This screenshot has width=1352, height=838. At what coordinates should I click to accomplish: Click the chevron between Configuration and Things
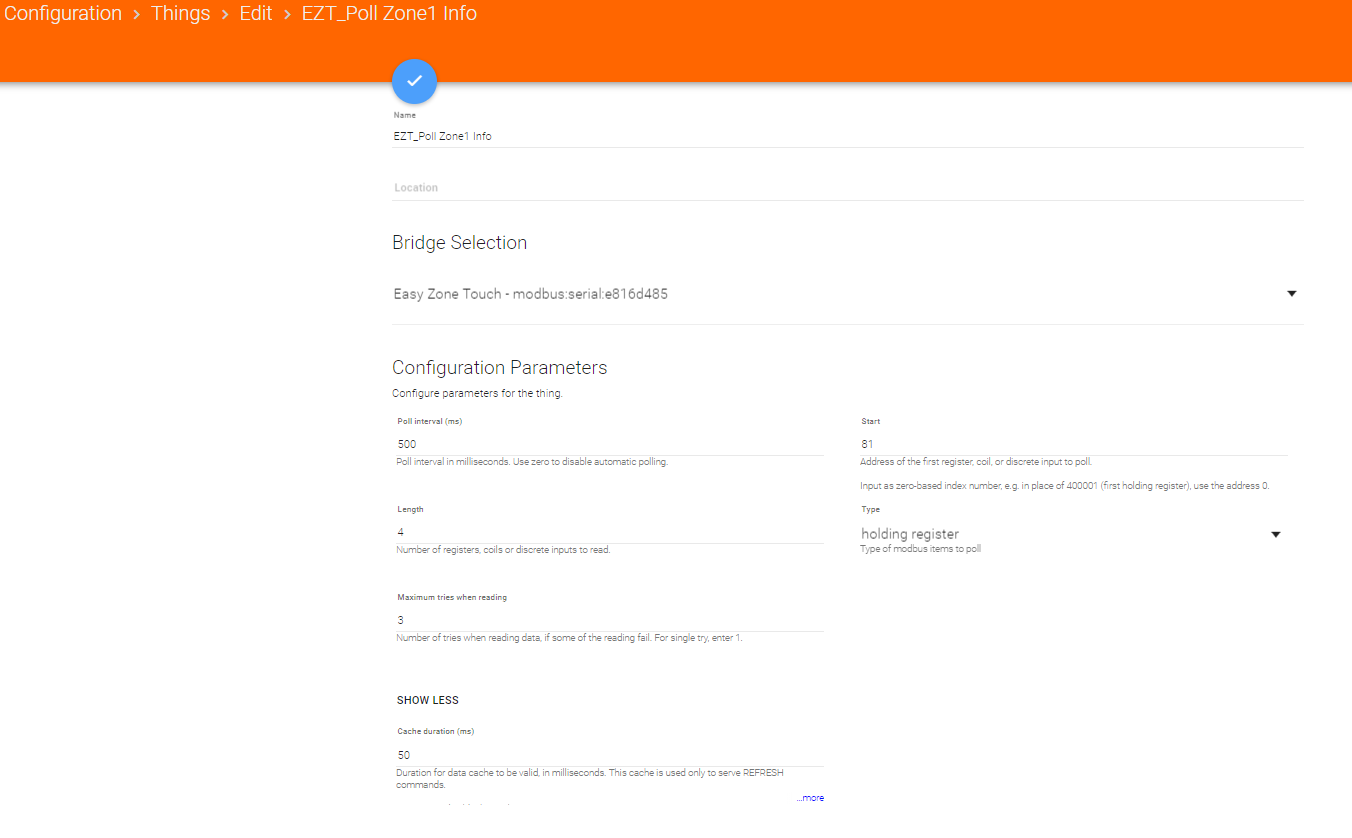click(x=137, y=14)
